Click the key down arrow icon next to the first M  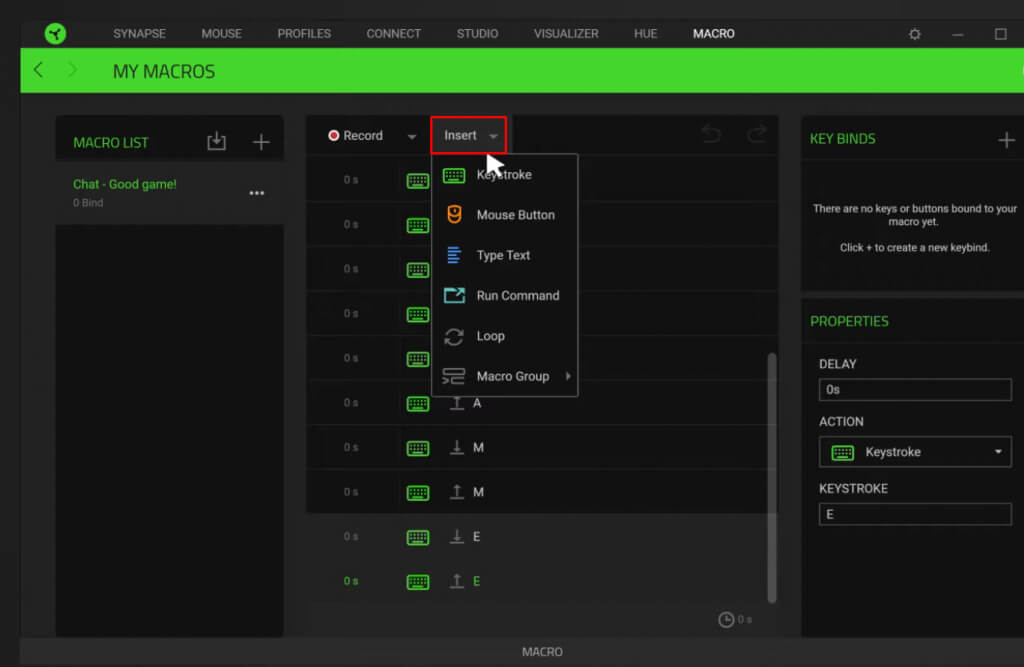point(457,447)
